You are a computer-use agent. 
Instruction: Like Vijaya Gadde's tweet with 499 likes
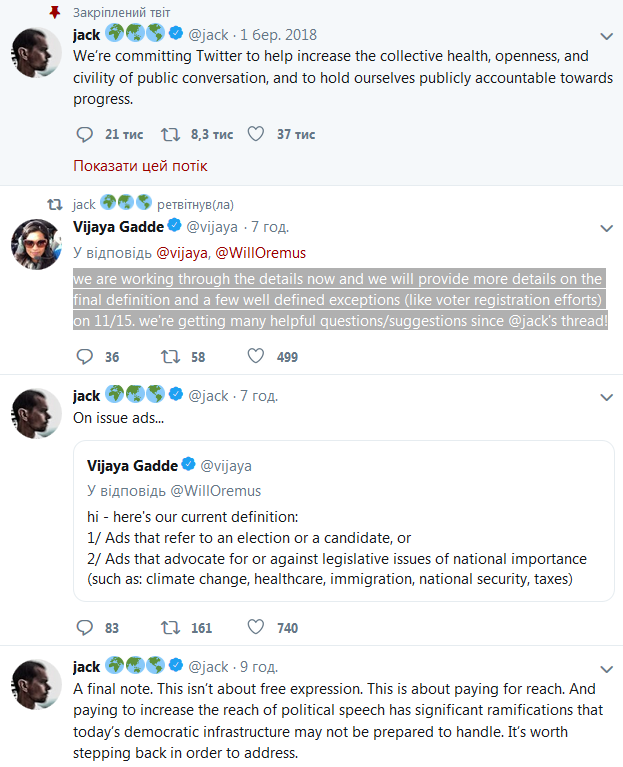(x=256, y=356)
